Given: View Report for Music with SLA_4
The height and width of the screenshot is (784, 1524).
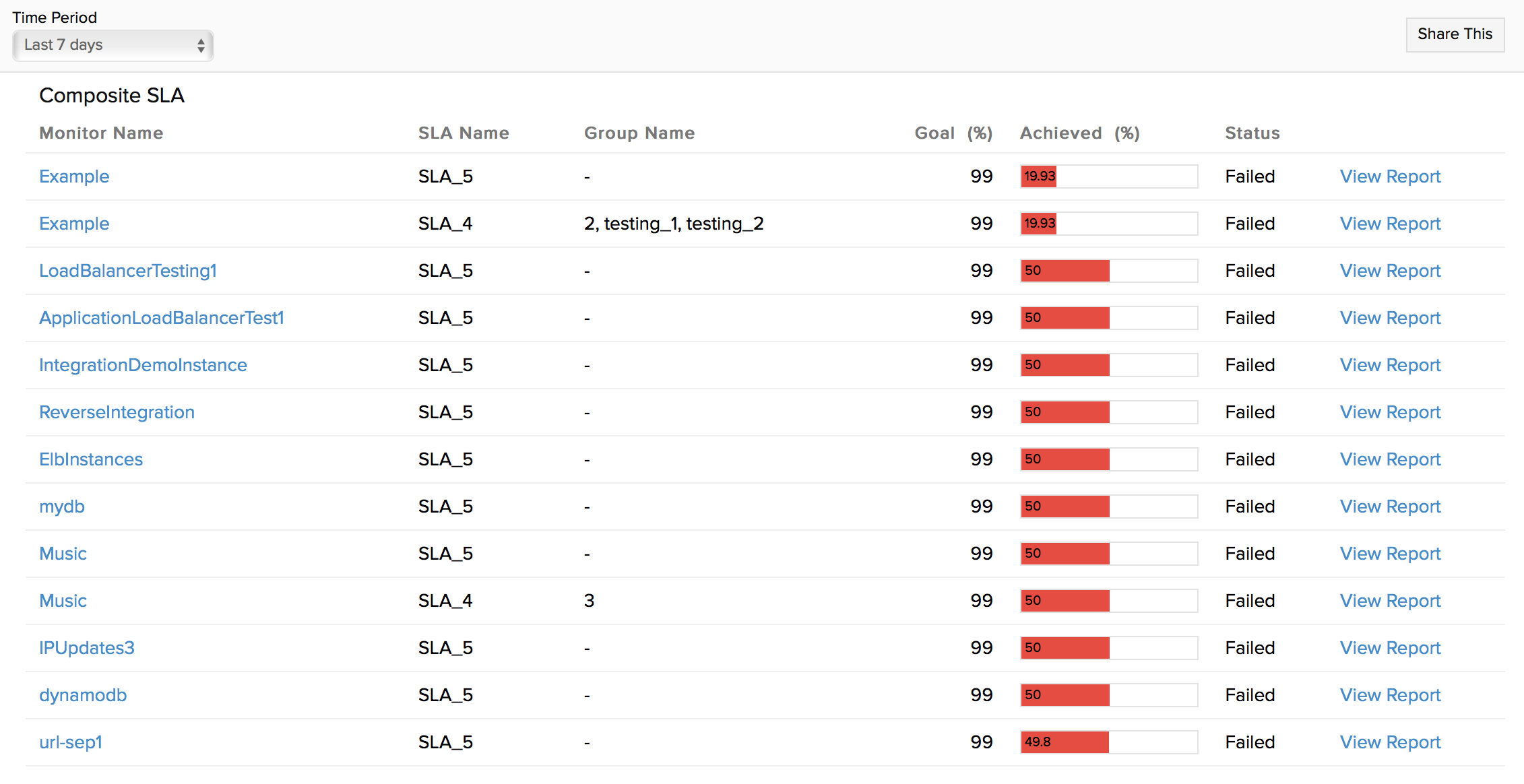Looking at the screenshot, I should [x=1389, y=601].
